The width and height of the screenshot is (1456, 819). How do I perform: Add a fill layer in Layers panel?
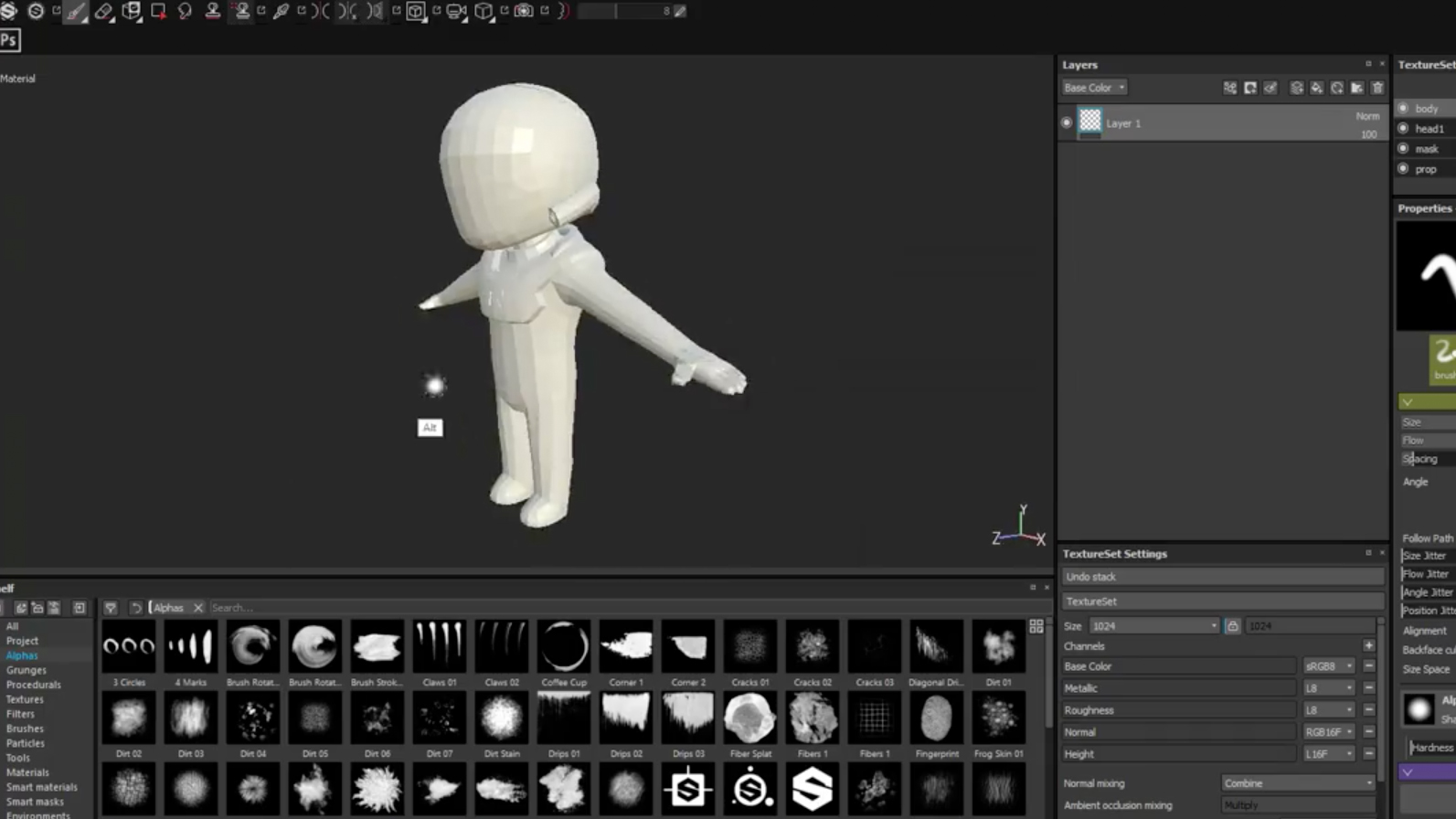pos(1317,88)
